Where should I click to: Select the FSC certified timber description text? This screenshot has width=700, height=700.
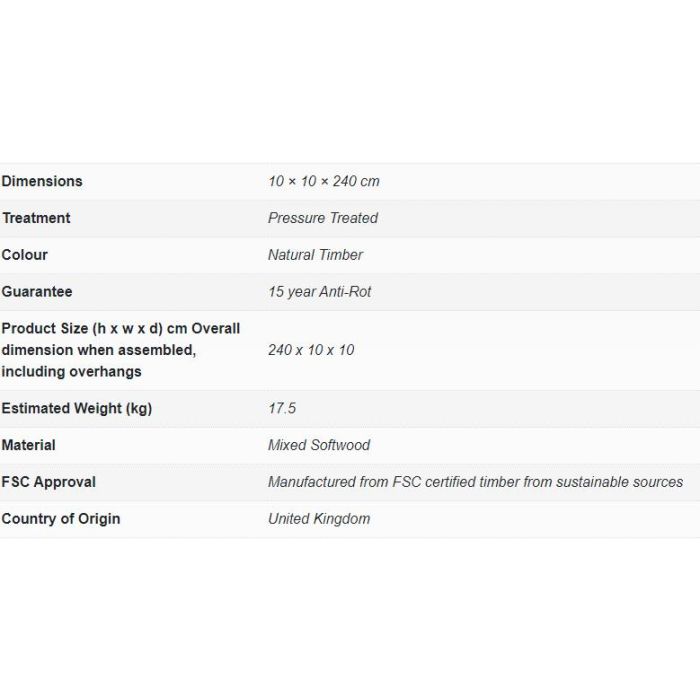tap(475, 482)
